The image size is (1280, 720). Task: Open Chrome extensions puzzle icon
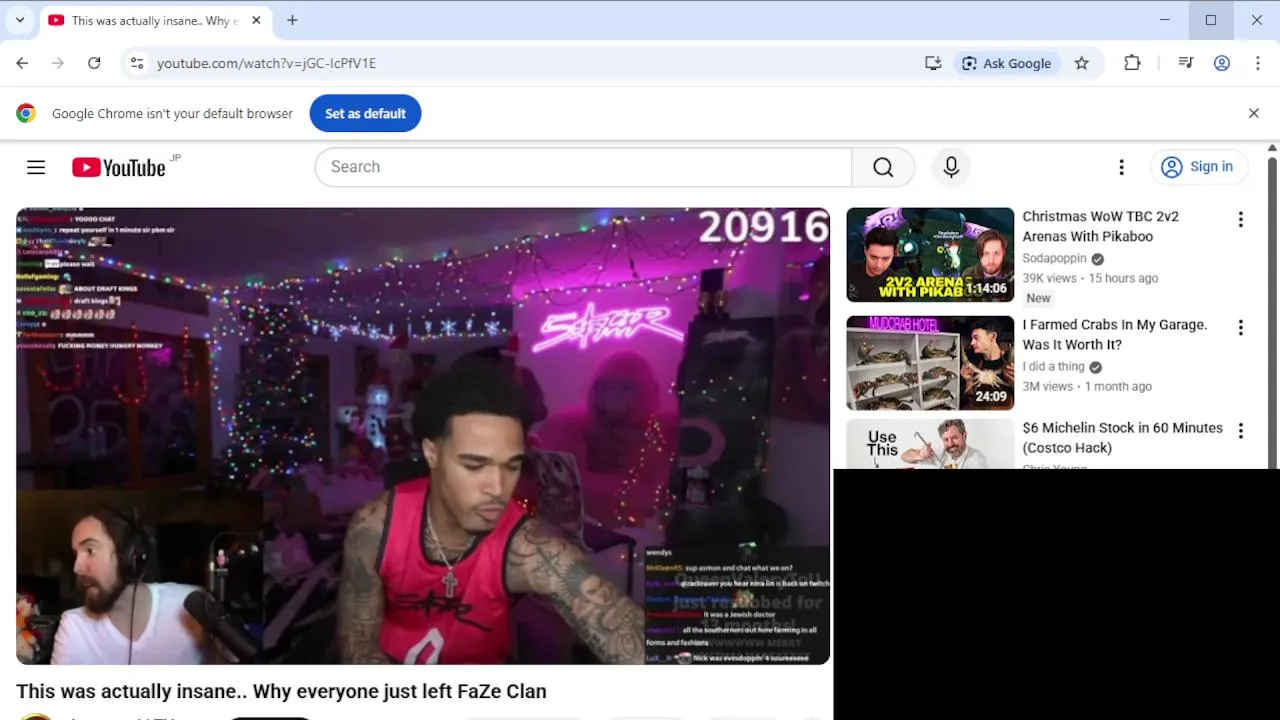pyautogui.click(x=1132, y=63)
